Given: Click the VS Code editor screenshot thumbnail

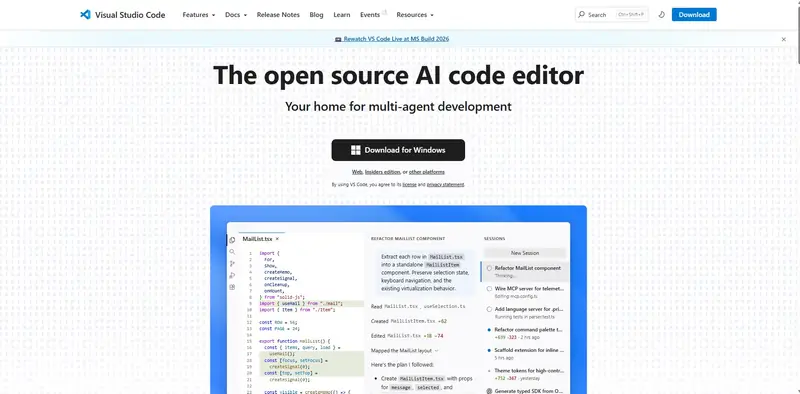Looking at the screenshot, I should point(398,300).
